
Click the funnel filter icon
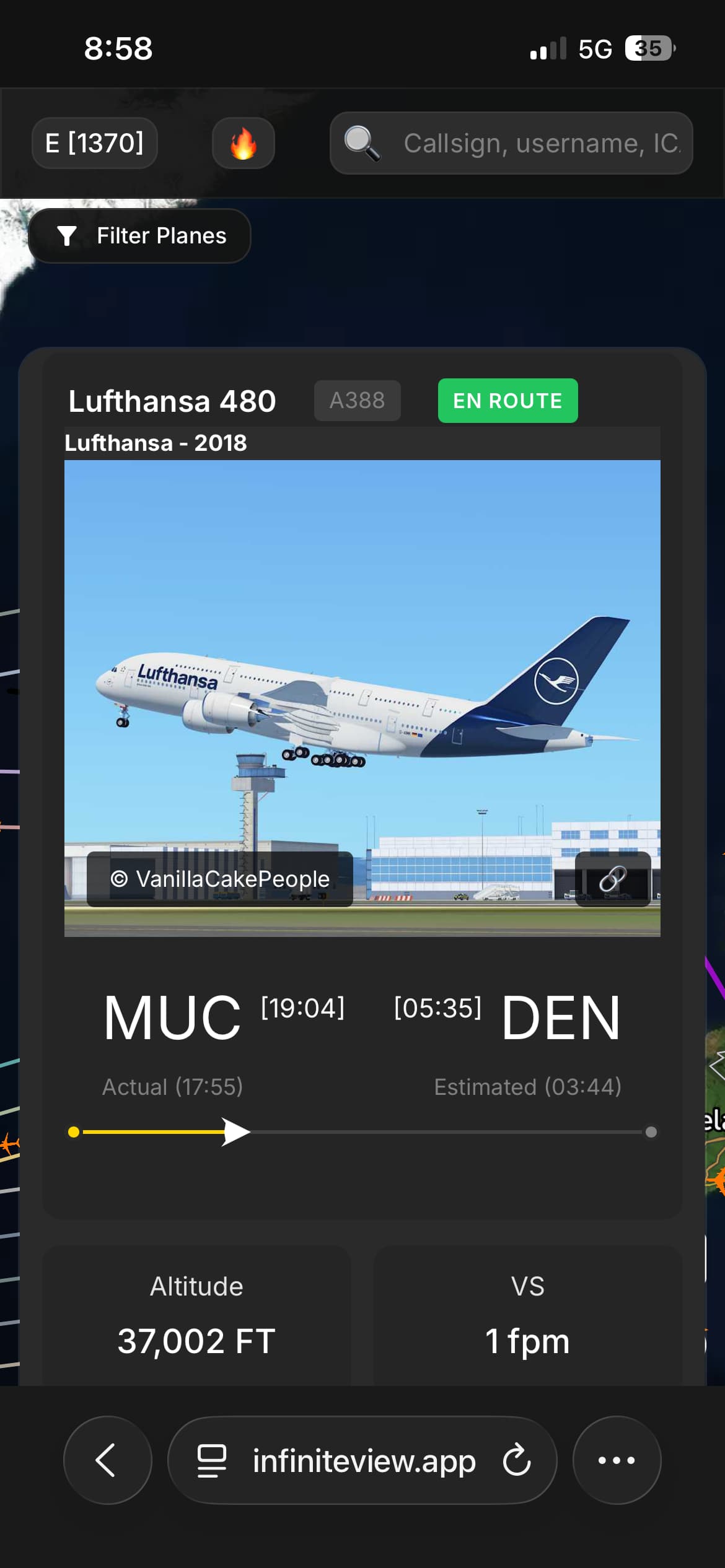pos(66,236)
